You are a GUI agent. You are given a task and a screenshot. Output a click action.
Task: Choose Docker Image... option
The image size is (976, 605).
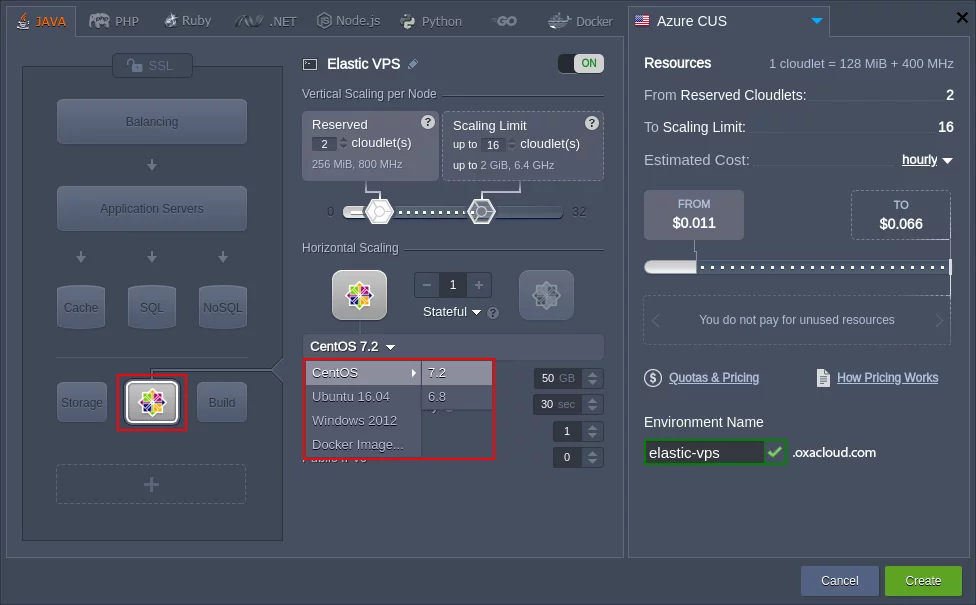(x=363, y=444)
